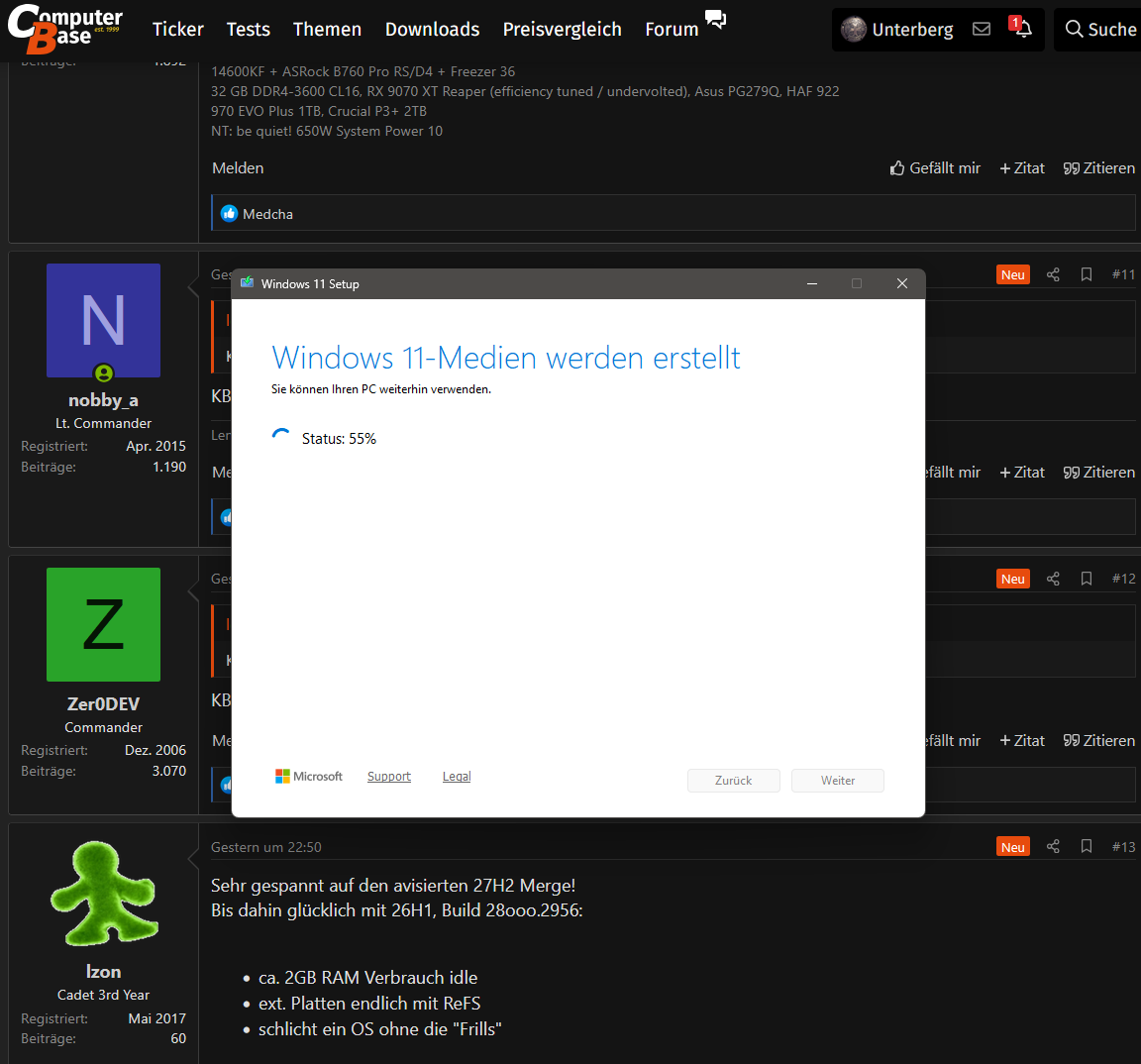Click the Unterberg profile avatar
This screenshot has width=1141, height=1064.
(854, 29)
